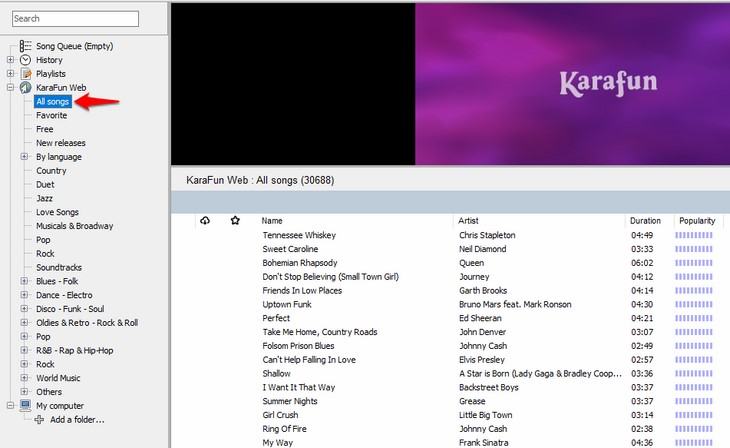Image resolution: width=730 pixels, height=448 pixels.
Task: Click the popularity bar for Tennessee Whiskey
Action: pyautogui.click(x=694, y=235)
